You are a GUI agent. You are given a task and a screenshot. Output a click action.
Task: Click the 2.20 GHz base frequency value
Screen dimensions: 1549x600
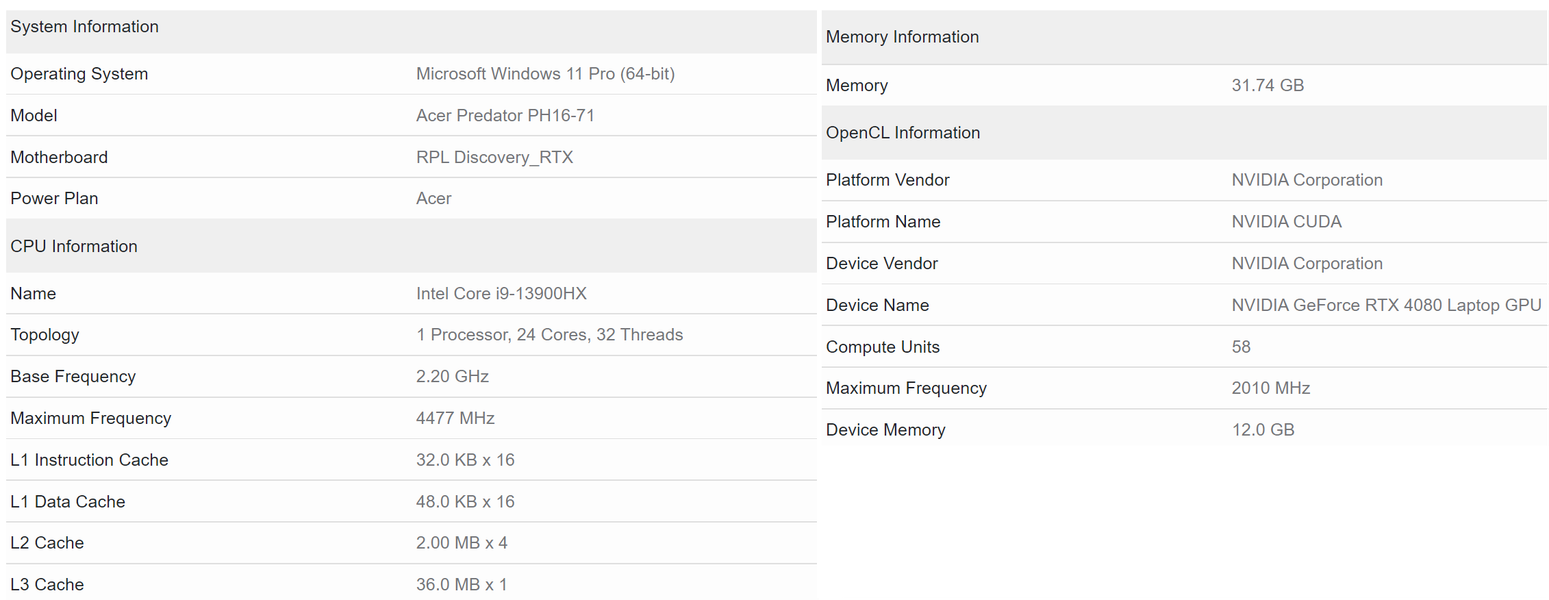coord(452,377)
